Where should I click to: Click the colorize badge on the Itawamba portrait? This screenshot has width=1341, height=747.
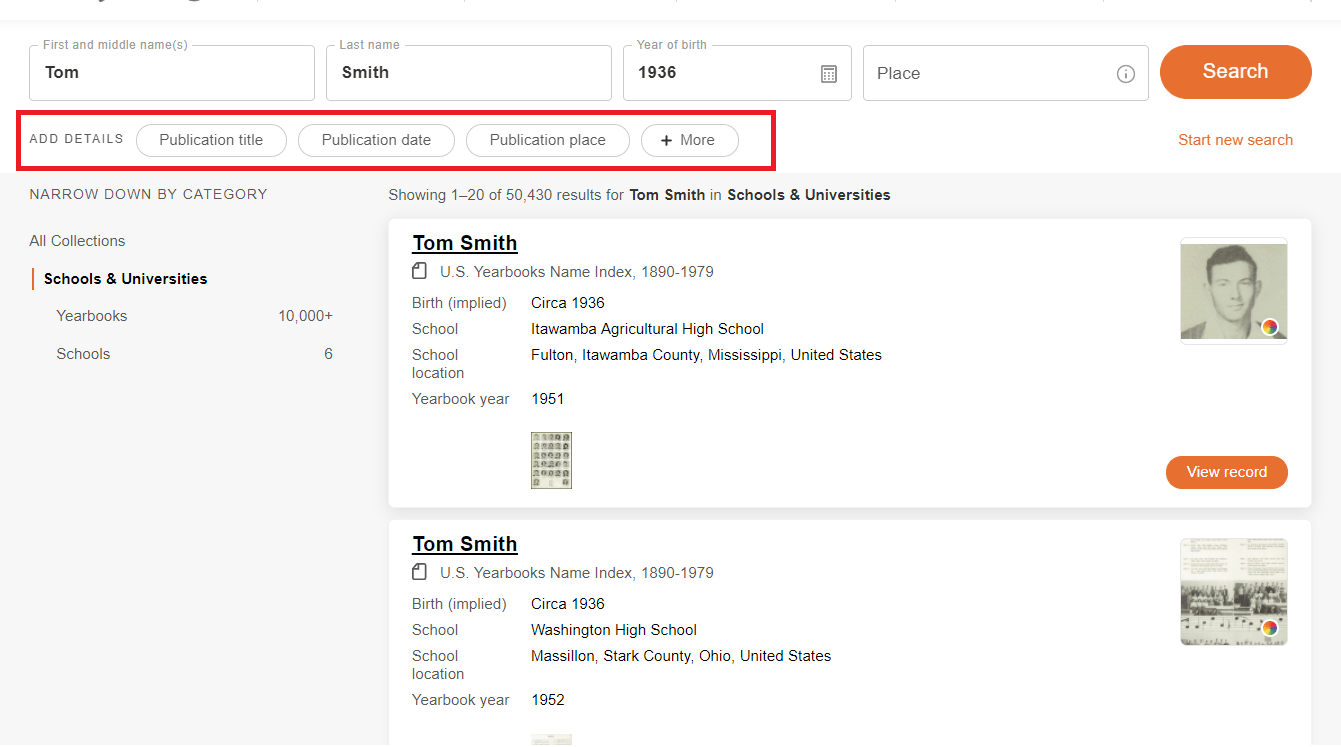(x=1269, y=327)
